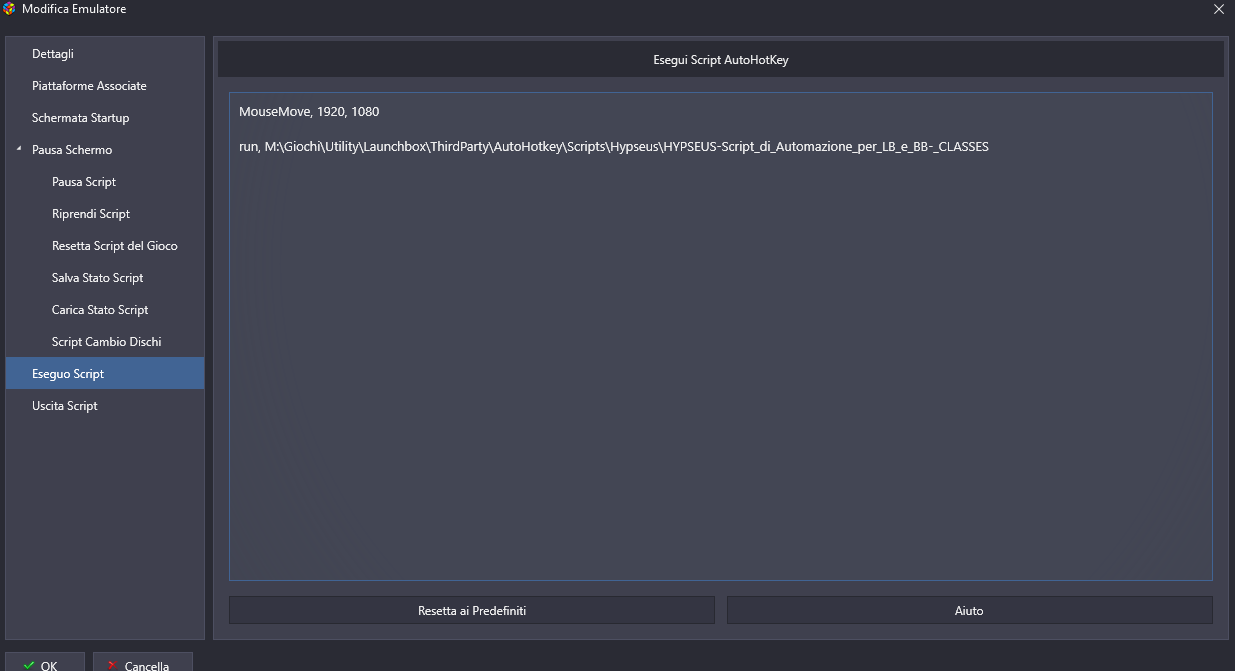The width and height of the screenshot is (1235, 671).
Task: Click the LaunchBox icon in title bar
Action: [10, 9]
